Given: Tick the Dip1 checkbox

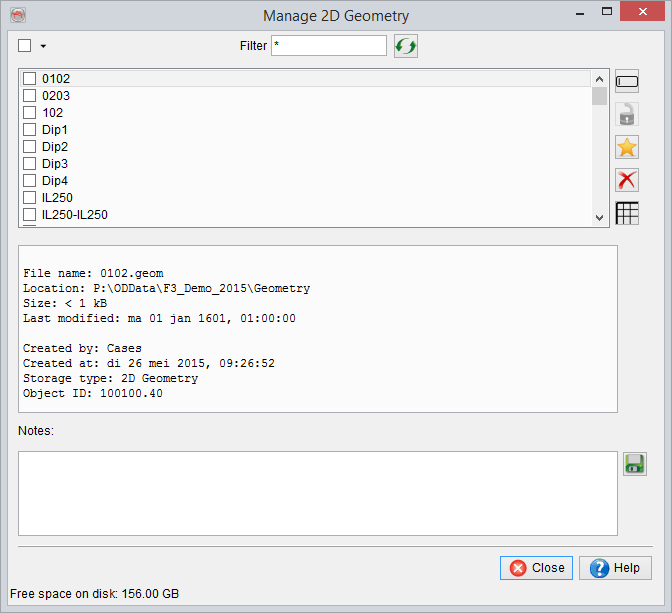Looking at the screenshot, I should (x=30, y=130).
